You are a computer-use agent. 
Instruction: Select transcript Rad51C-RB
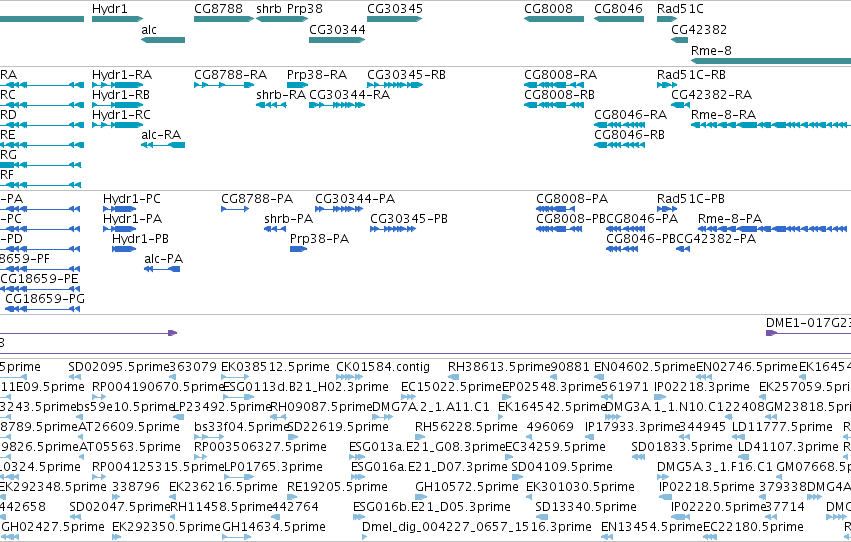tap(666, 85)
